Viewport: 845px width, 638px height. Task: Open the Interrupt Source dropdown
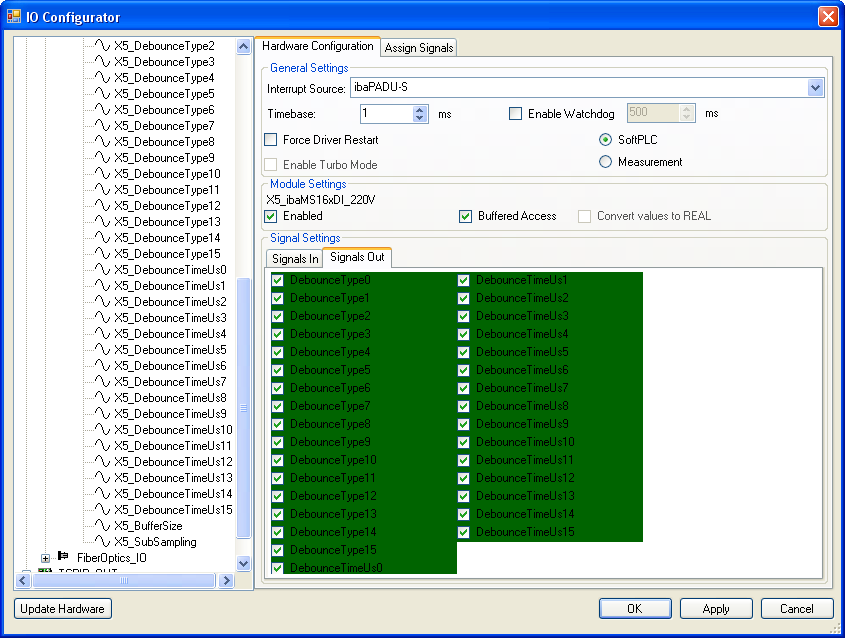click(815, 89)
